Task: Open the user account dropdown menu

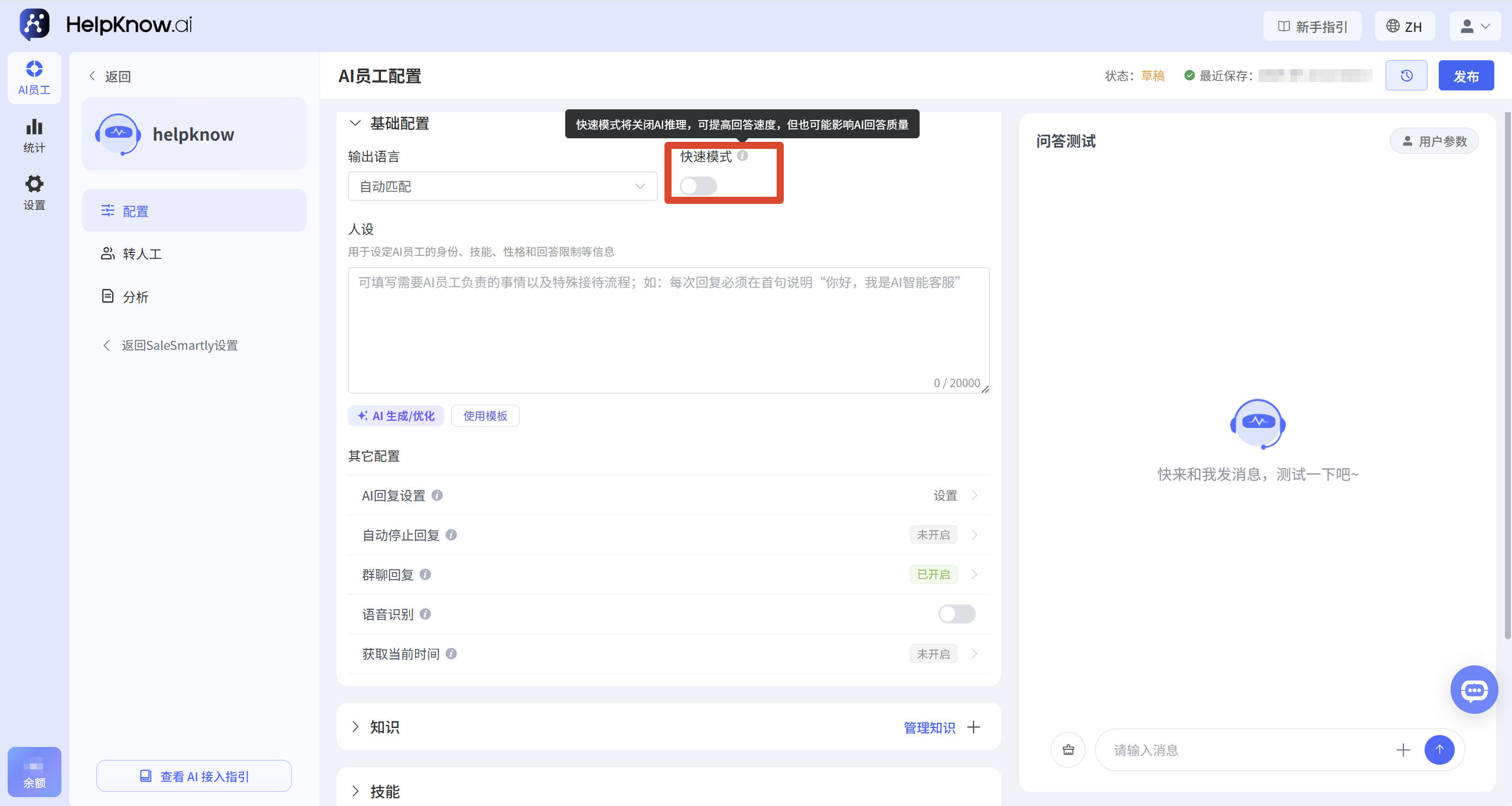Action: pyautogui.click(x=1475, y=26)
